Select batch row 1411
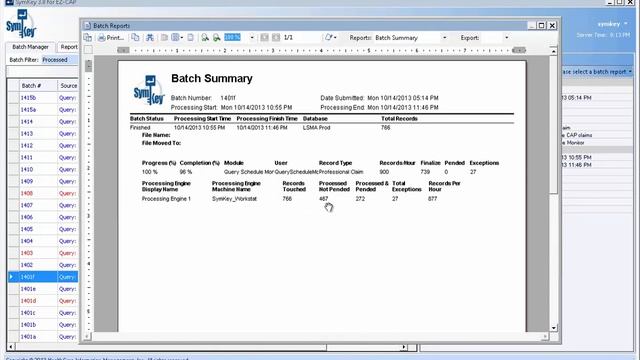 pyautogui.click(x=43, y=158)
